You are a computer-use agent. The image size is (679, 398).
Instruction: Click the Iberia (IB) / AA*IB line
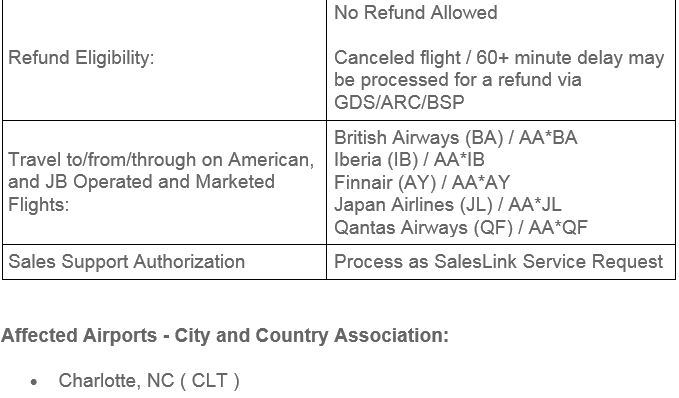click(x=409, y=159)
